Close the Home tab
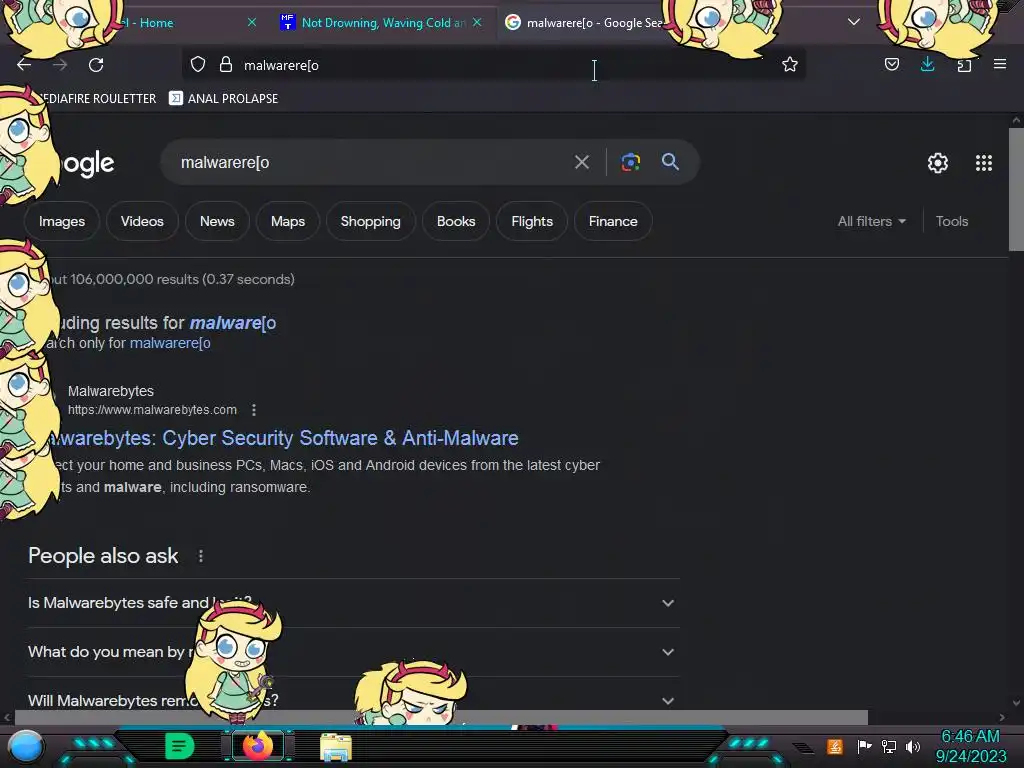This screenshot has width=1024, height=768. 252,22
